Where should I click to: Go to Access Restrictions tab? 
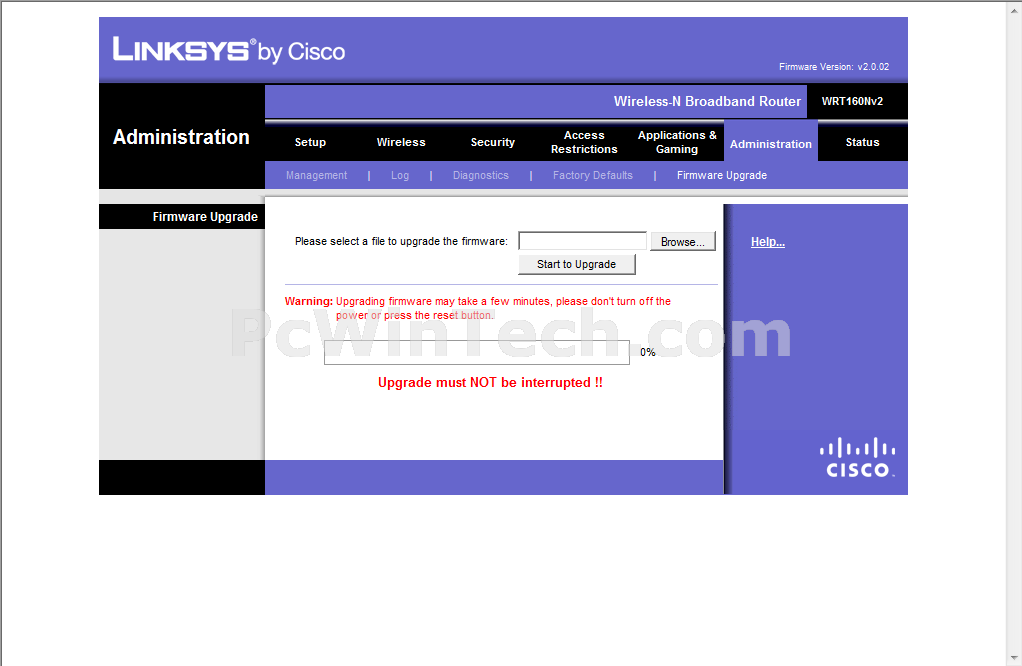pos(584,142)
